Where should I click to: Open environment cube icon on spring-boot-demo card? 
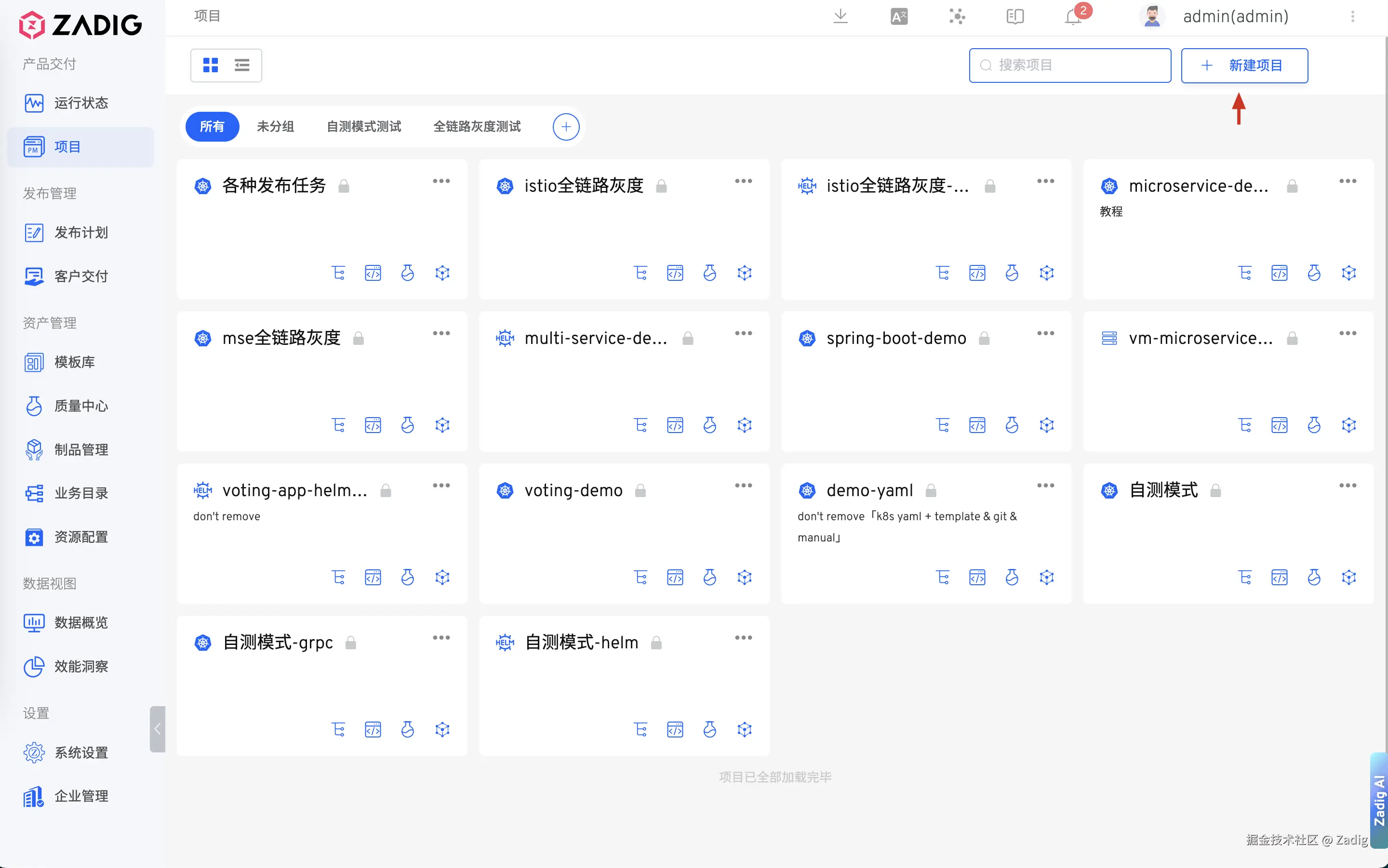point(1046,425)
